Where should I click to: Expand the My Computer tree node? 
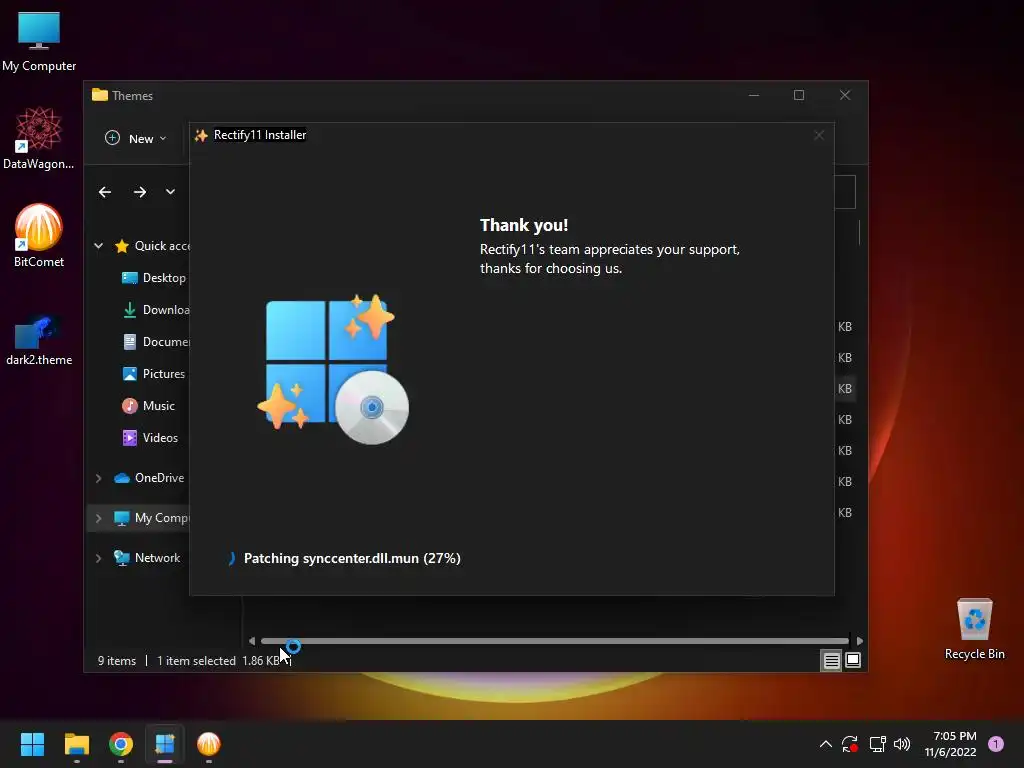coord(99,519)
